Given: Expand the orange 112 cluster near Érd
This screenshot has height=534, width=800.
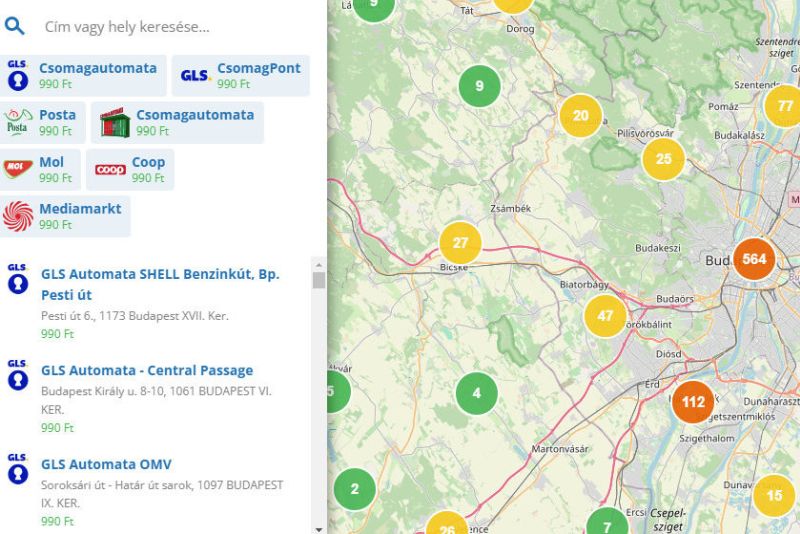Looking at the screenshot, I should coord(693,402).
